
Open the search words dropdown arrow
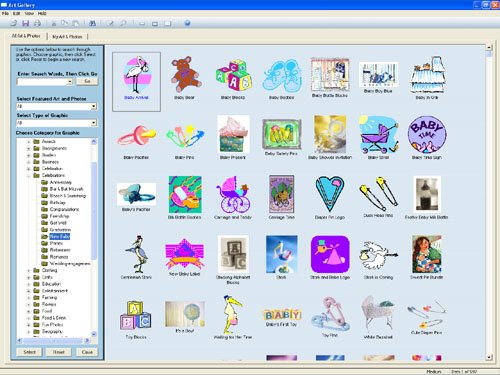tap(70, 81)
